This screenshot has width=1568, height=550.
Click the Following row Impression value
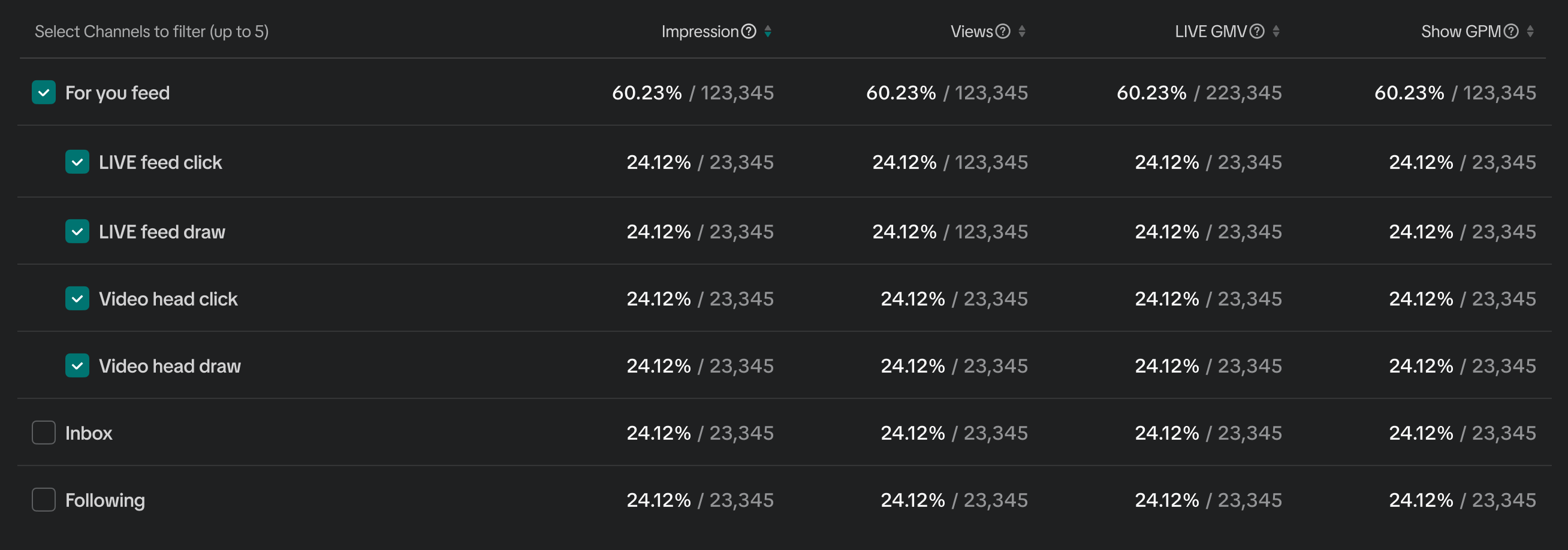tap(700, 500)
